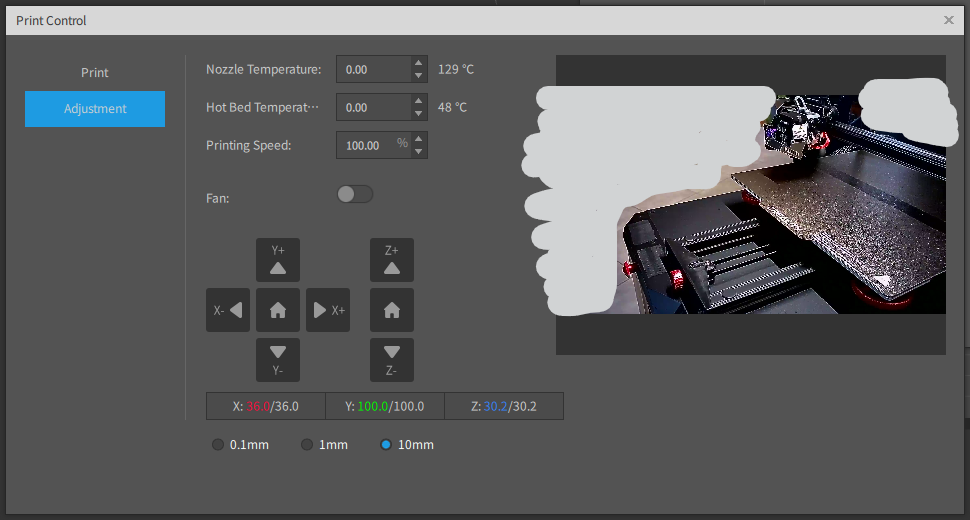
Task: Decrease Hot Bed Temperature with down arrow
Action: tap(419, 114)
